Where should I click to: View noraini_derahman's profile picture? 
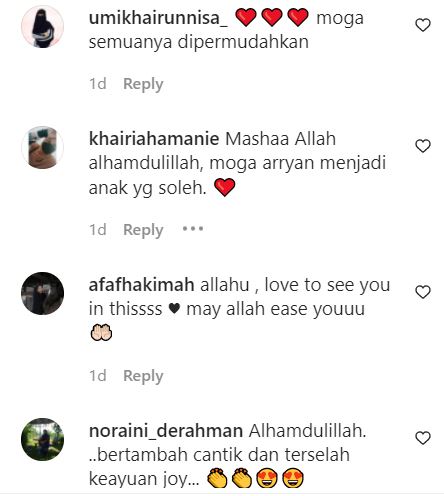click(42, 439)
